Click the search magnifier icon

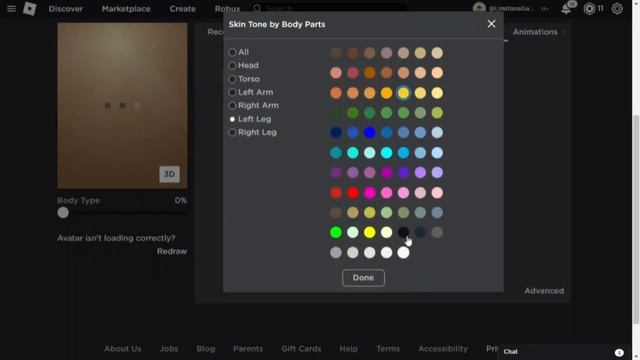[257, 8]
